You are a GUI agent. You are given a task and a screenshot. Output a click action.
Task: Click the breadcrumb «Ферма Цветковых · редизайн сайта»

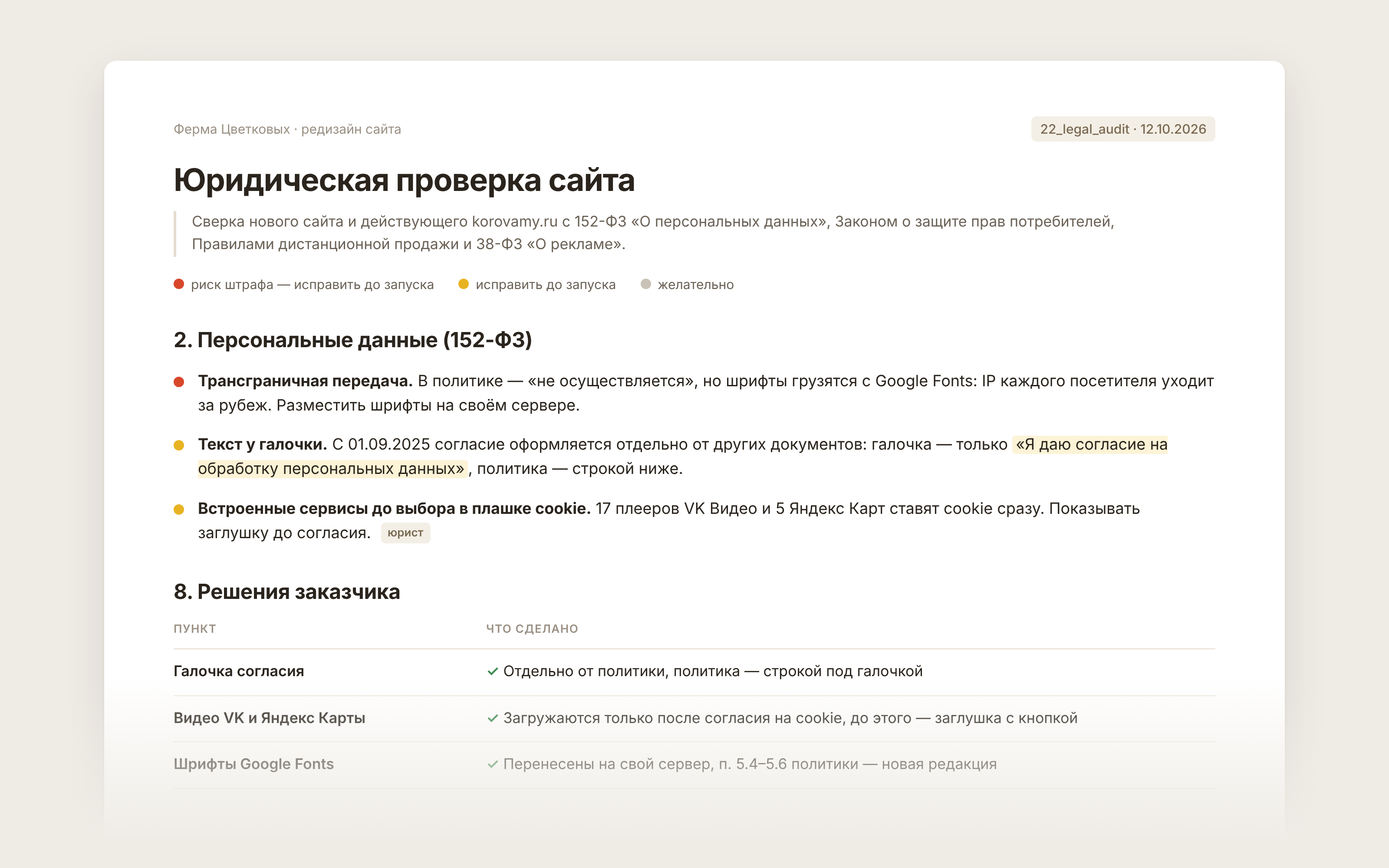[287, 129]
